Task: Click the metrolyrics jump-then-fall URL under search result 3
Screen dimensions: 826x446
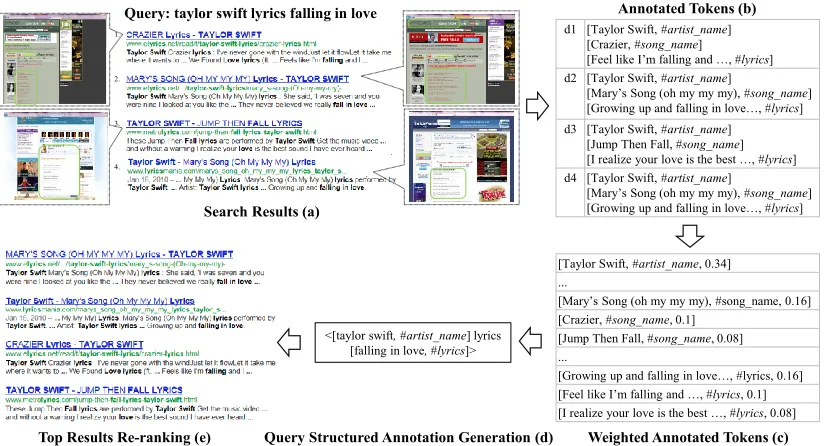Action: tap(221, 132)
